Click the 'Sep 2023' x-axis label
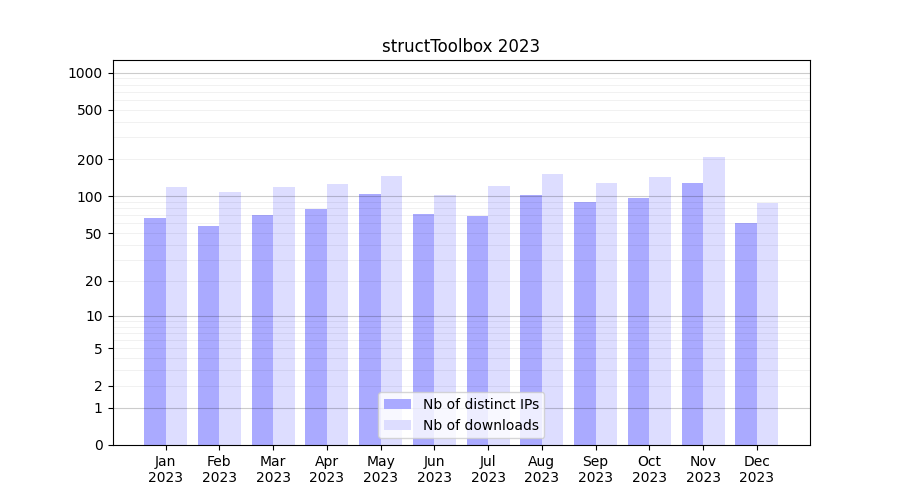 595,469
